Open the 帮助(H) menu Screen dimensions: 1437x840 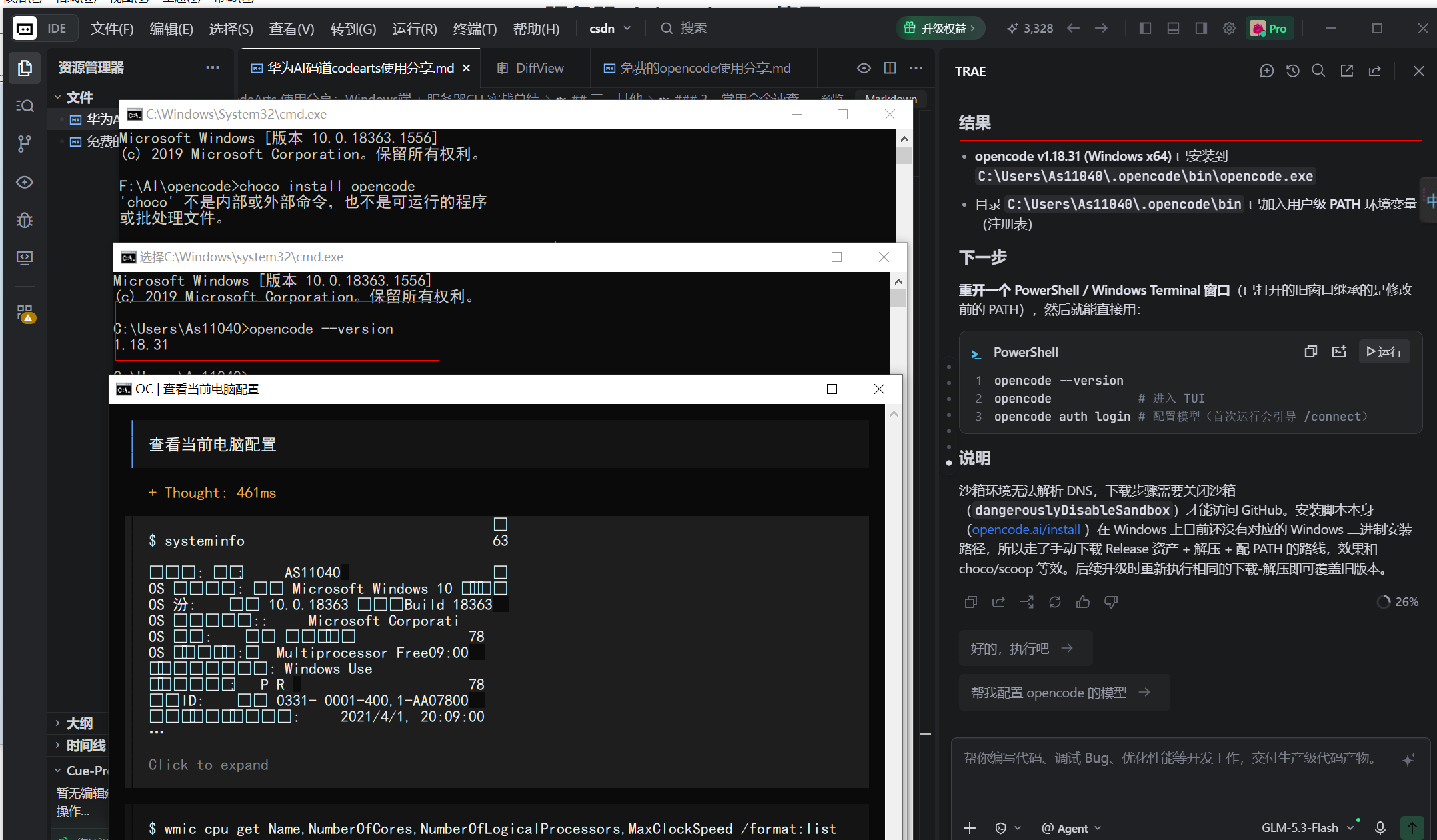click(536, 29)
